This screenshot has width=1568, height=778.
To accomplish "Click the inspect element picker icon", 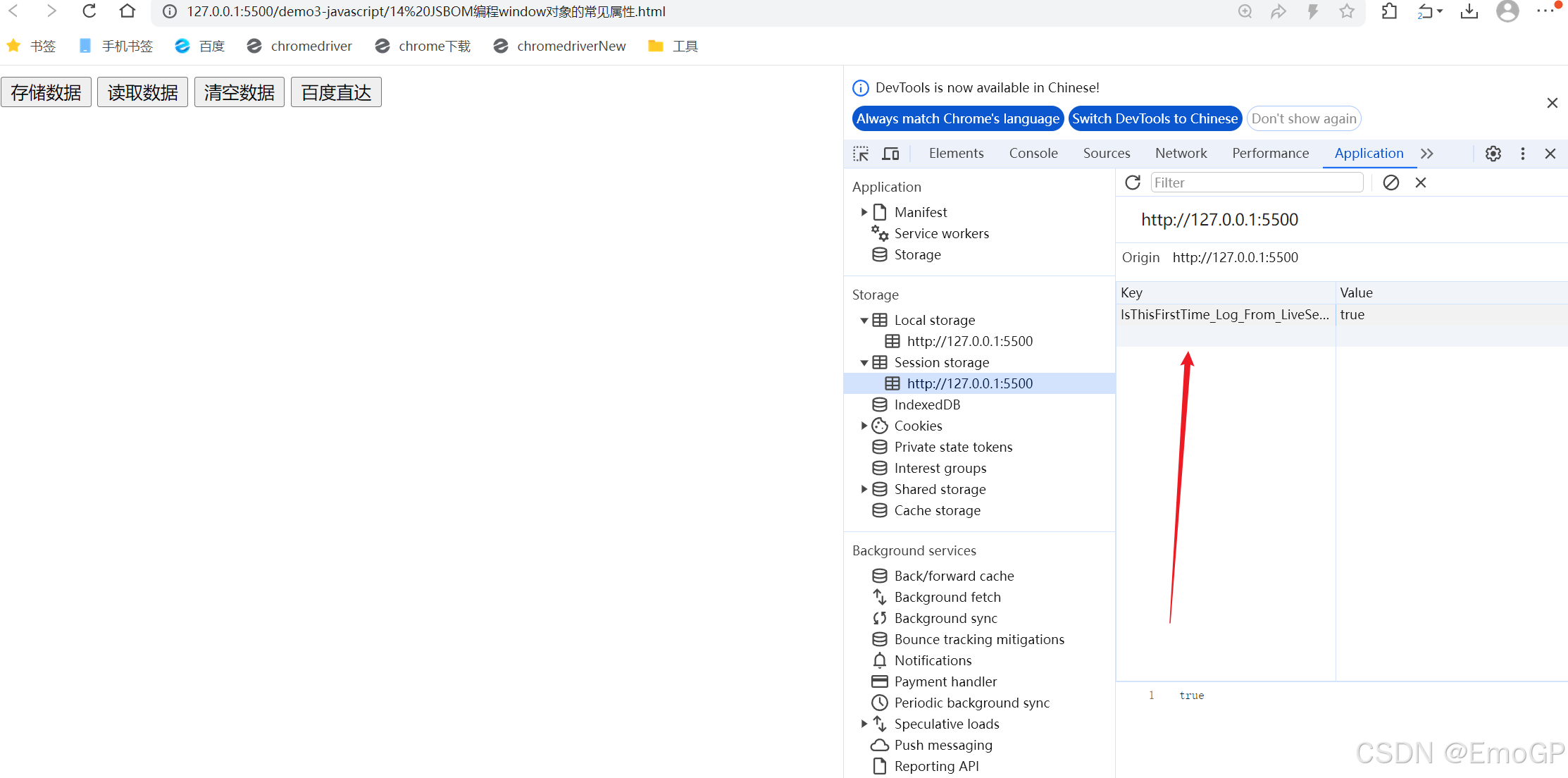I will point(861,154).
